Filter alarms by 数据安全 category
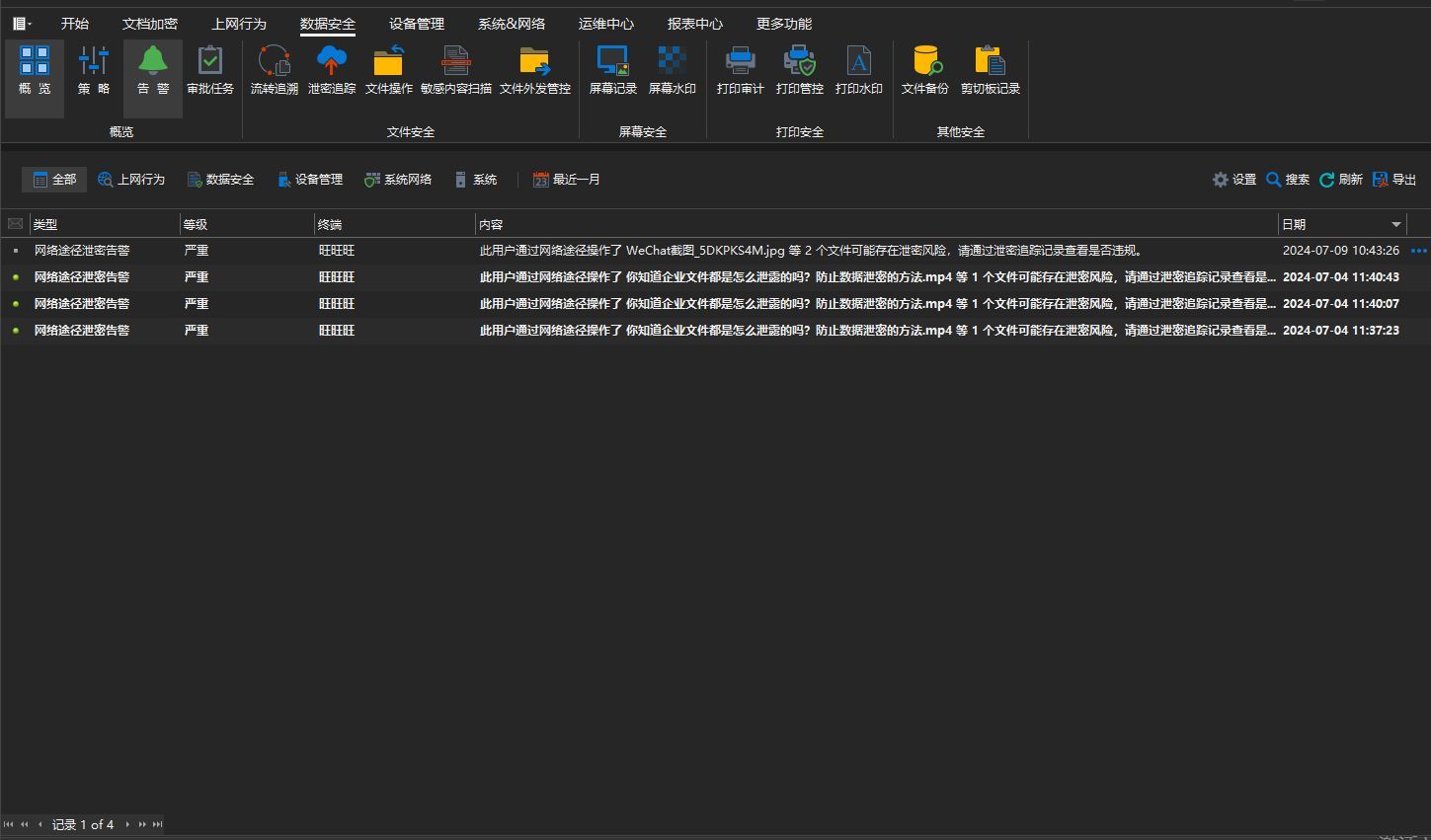1431x840 pixels. coord(220,180)
